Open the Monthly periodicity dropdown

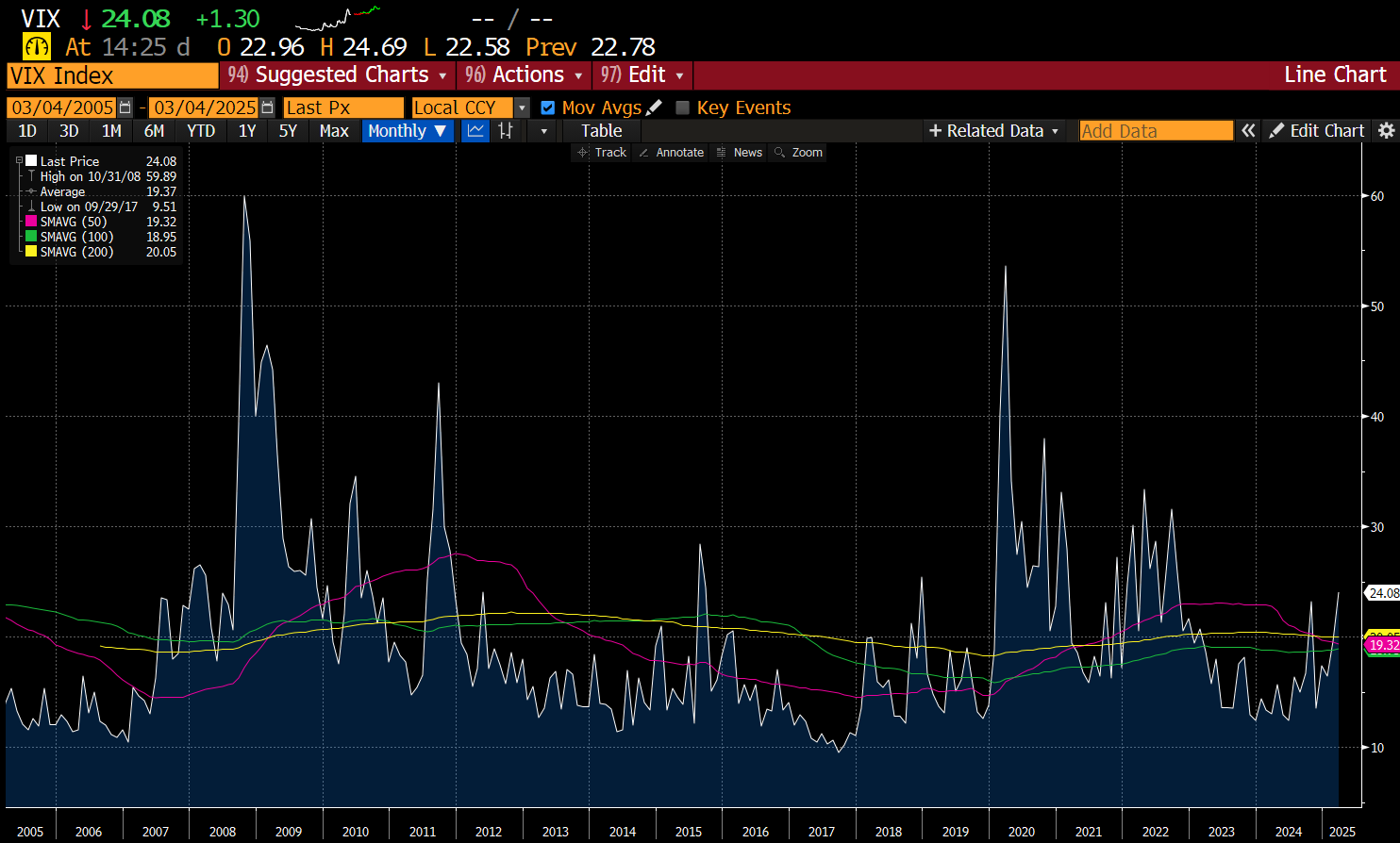tap(407, 131)
